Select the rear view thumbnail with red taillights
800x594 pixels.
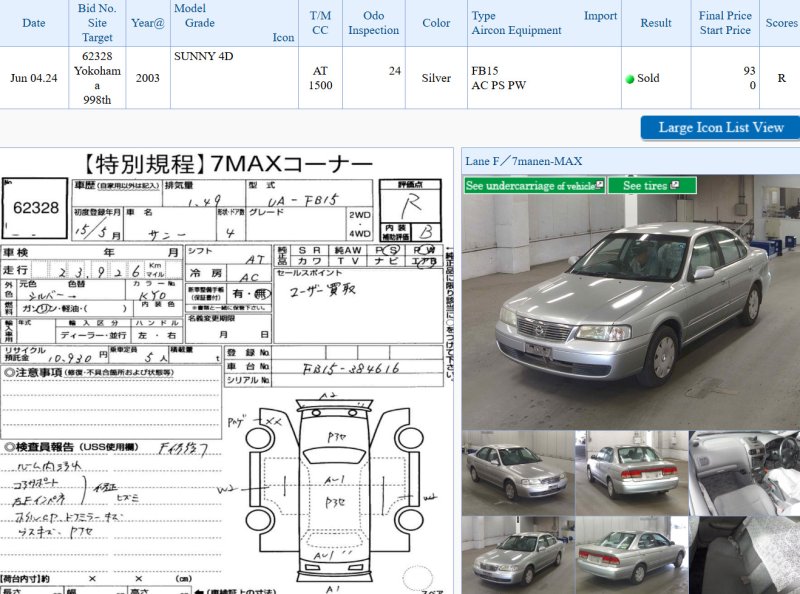631,472
